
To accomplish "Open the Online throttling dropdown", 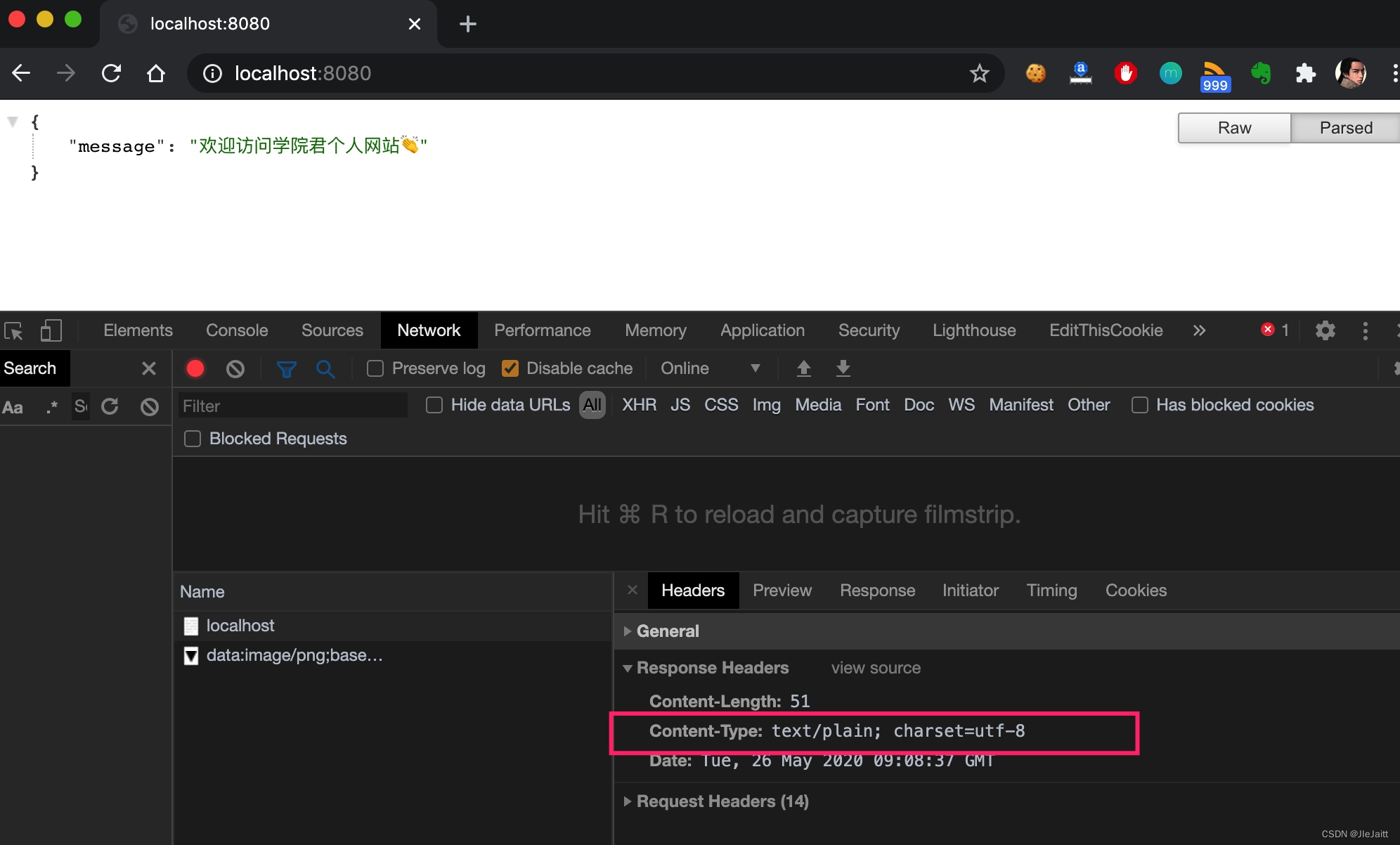I will point(706,368).
